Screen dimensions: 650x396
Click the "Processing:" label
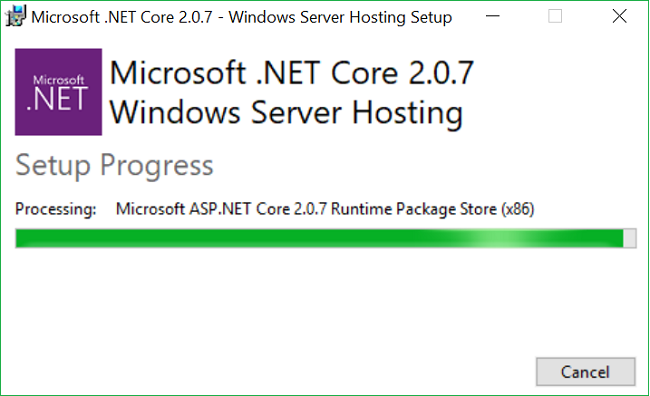(x=56, y=209)
